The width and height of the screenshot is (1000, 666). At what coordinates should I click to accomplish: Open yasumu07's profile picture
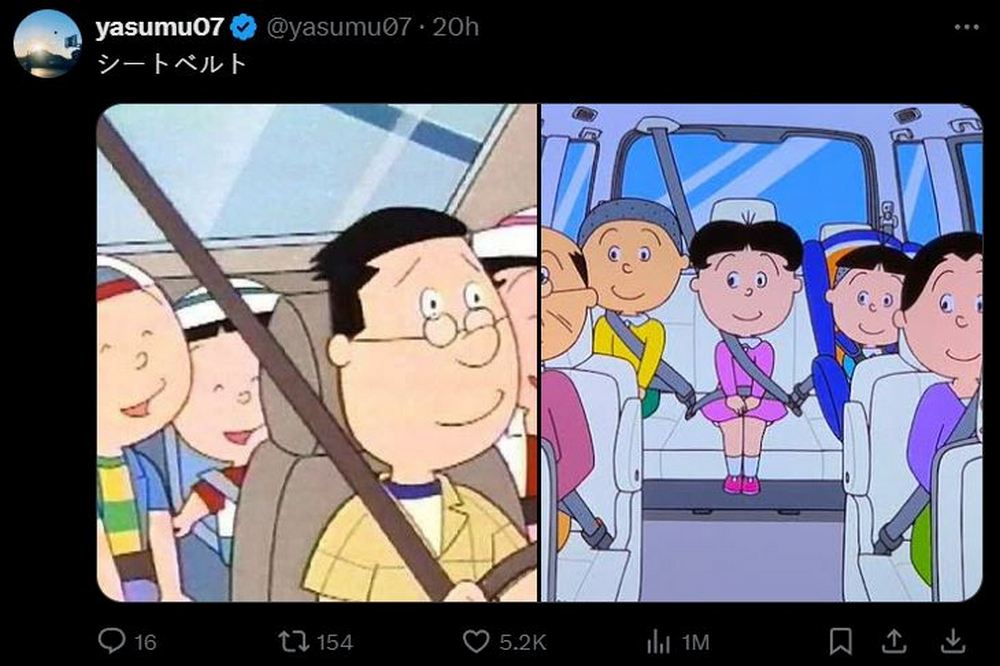(x=47, y=44)
